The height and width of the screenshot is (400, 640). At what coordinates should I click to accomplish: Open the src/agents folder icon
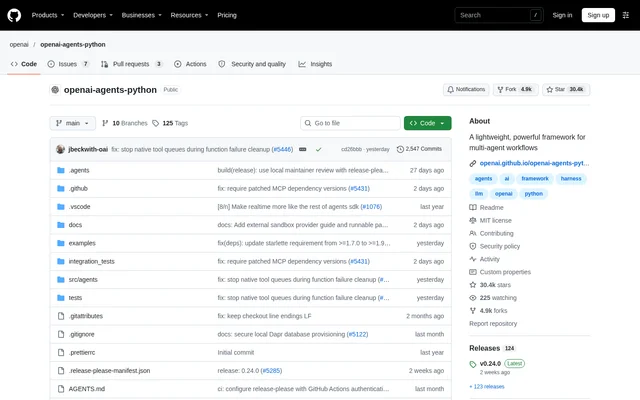[x=61, y=280]
